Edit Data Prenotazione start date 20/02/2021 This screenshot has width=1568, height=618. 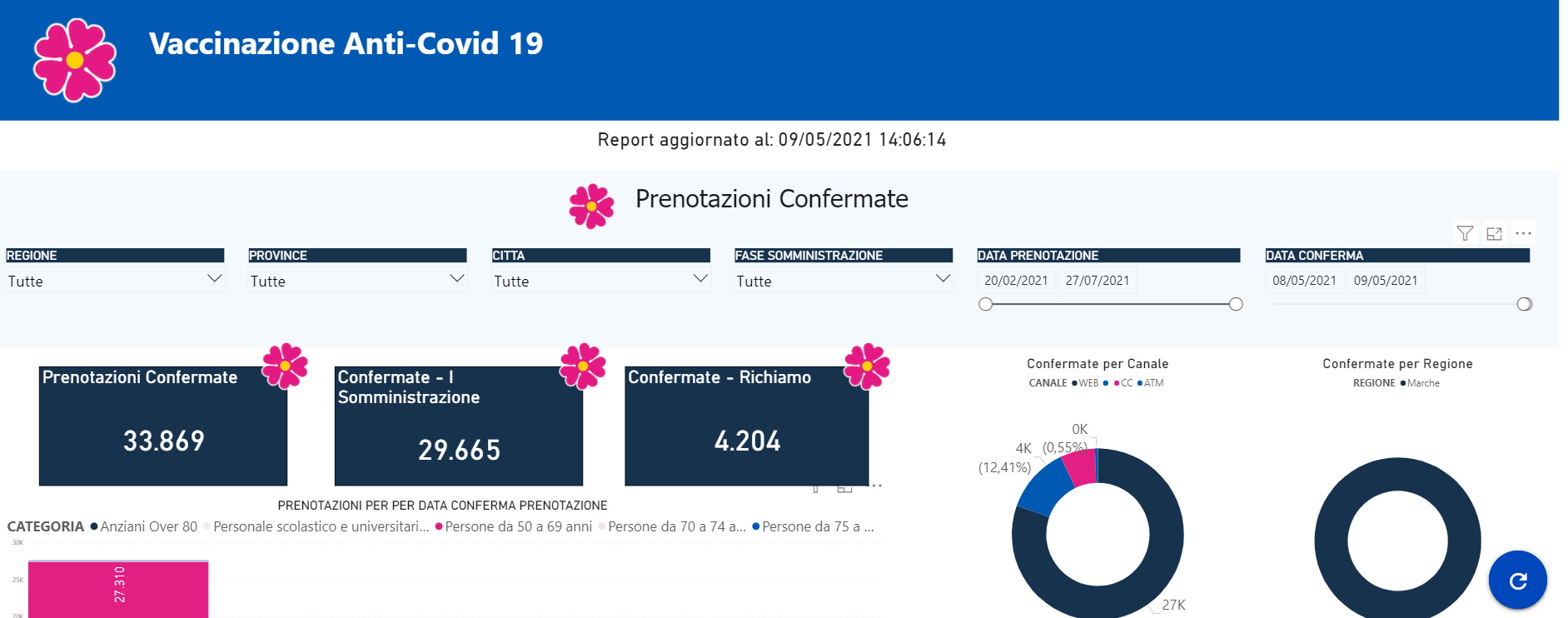pyautogui.click(x=1016, y=281)
